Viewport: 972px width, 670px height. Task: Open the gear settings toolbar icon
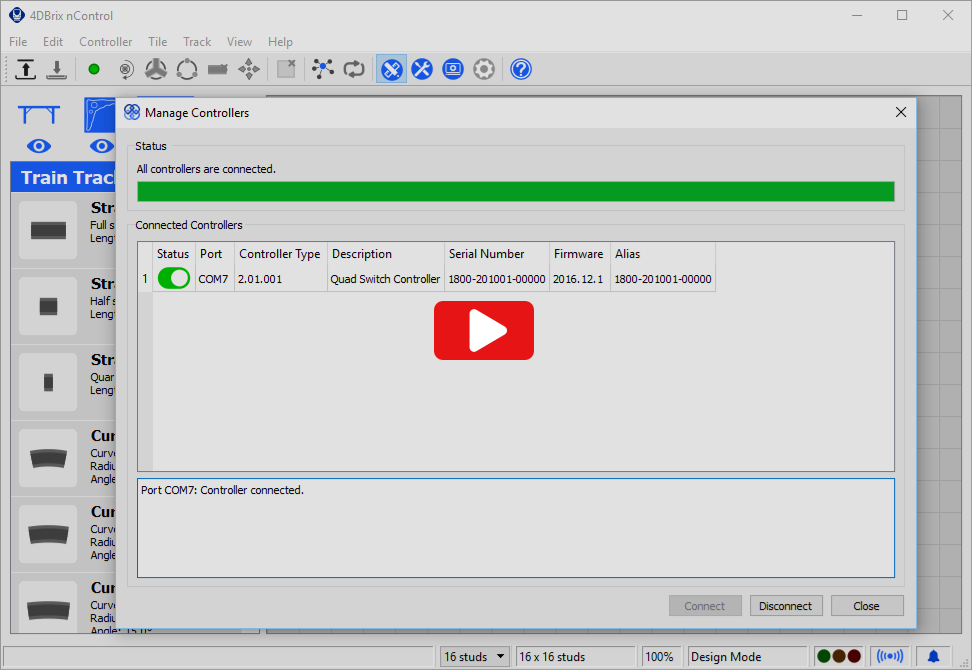point(484,69)
